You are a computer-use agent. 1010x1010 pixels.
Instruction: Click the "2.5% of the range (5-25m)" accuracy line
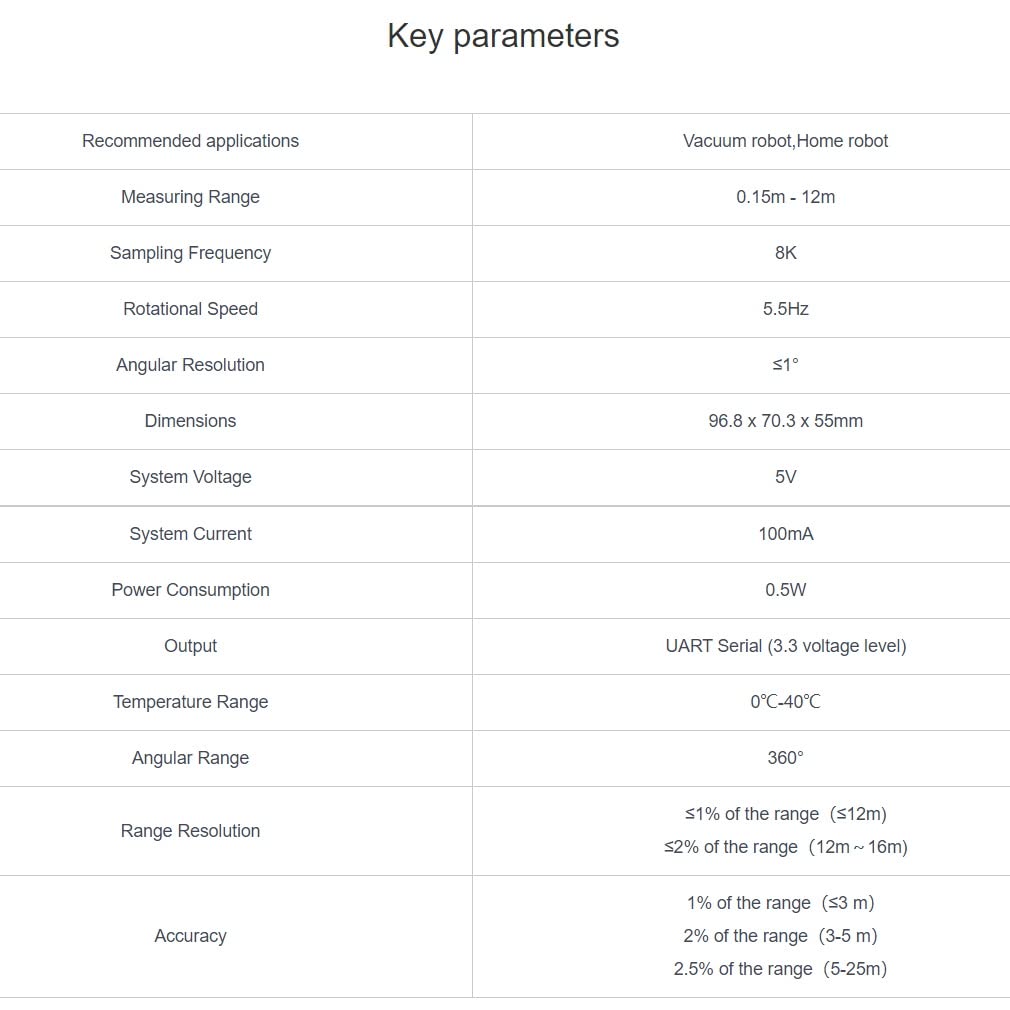(780, 969)
